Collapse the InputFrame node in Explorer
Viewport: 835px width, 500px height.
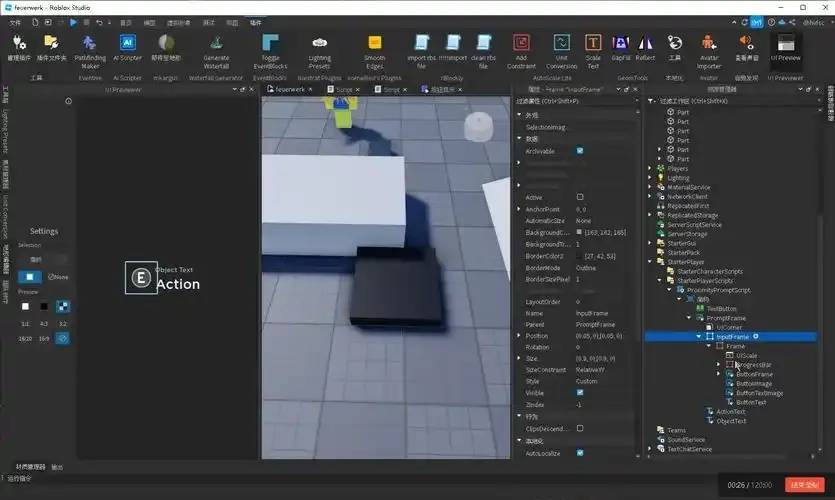[699, 337]
